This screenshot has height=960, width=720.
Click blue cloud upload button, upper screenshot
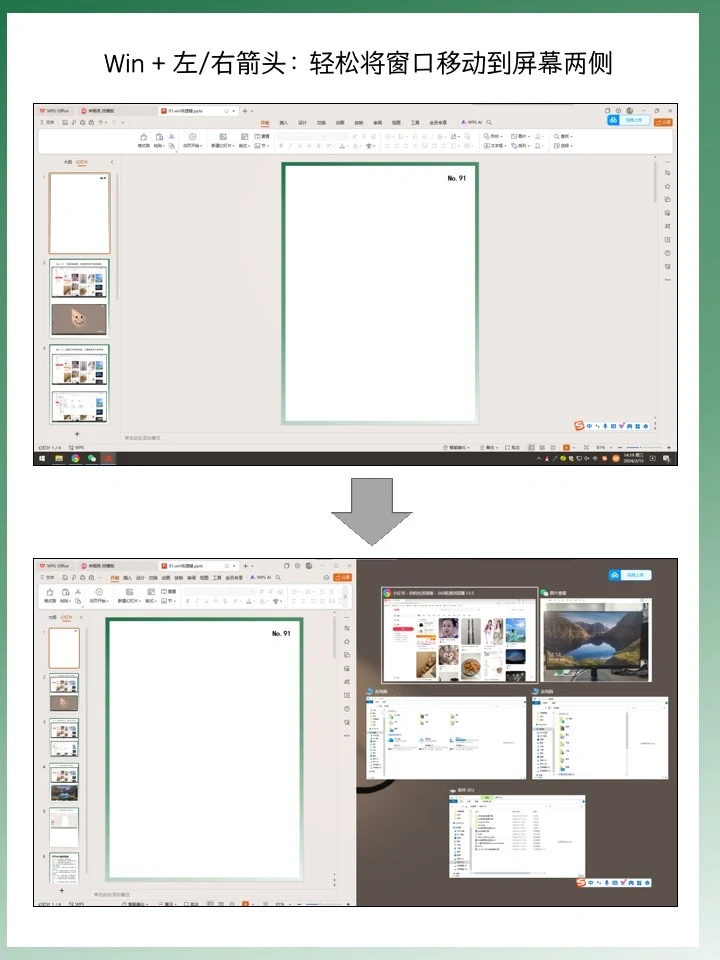click(x=628, y=120)
